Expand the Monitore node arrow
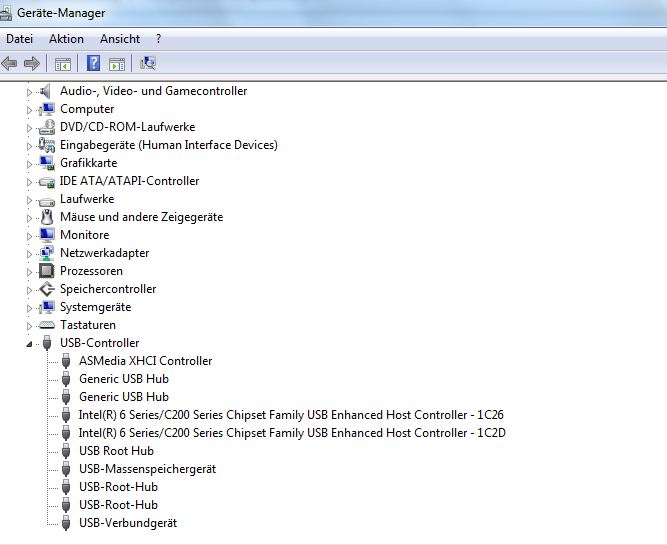The image size is (667, 545). click(x=29, y=236)
